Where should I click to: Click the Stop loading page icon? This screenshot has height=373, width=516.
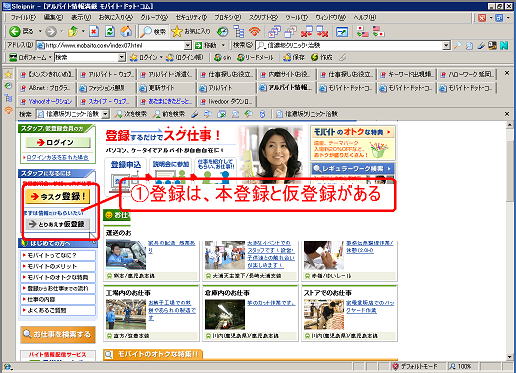(94, 32)
